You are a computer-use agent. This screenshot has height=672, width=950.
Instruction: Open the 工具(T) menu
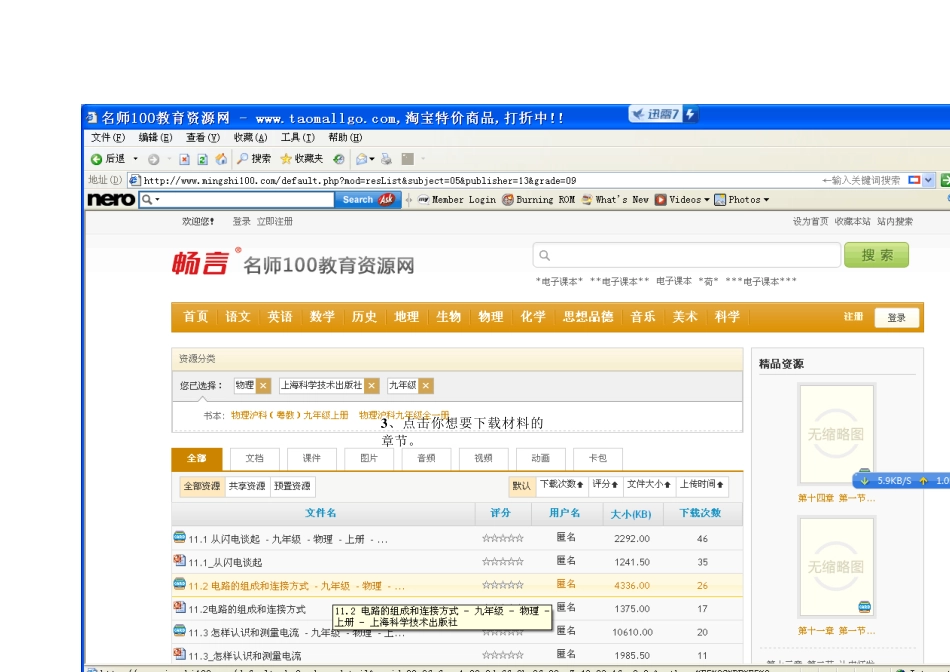click(x=297, y=138)
